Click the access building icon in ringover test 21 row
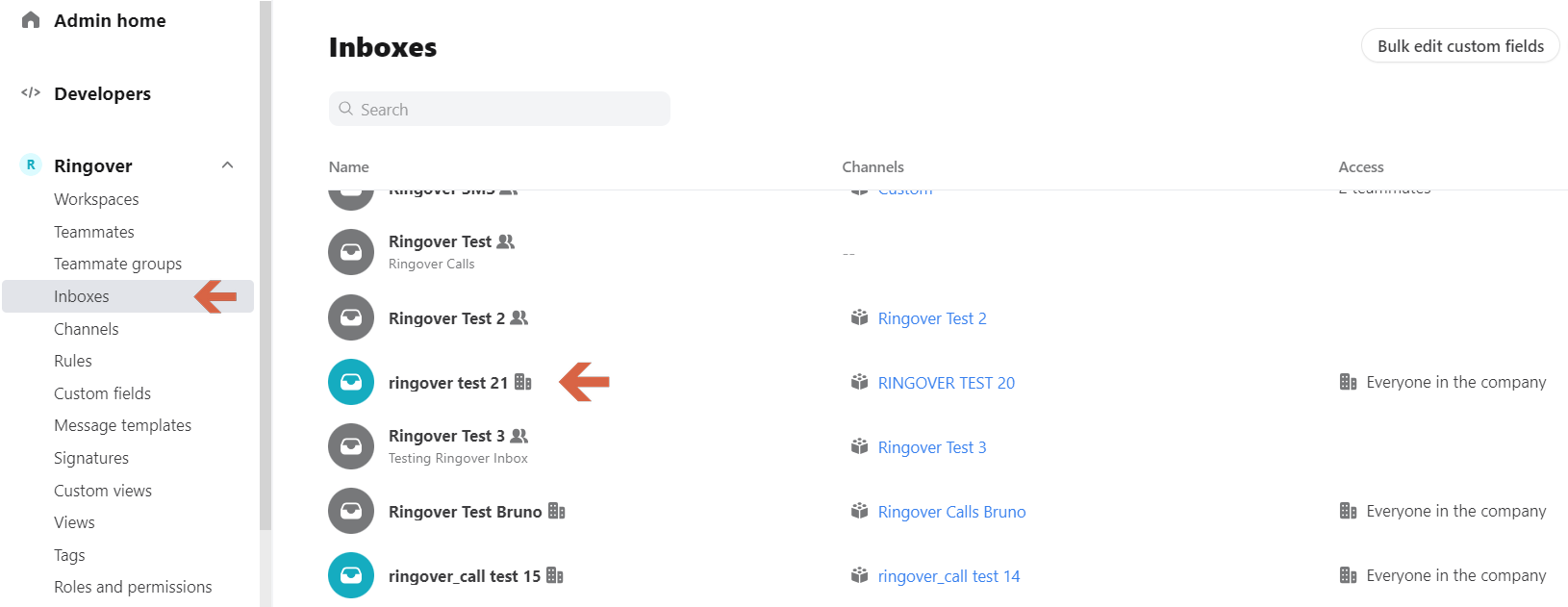This screenshot has height=607, width=1568. pos(1349,382)
